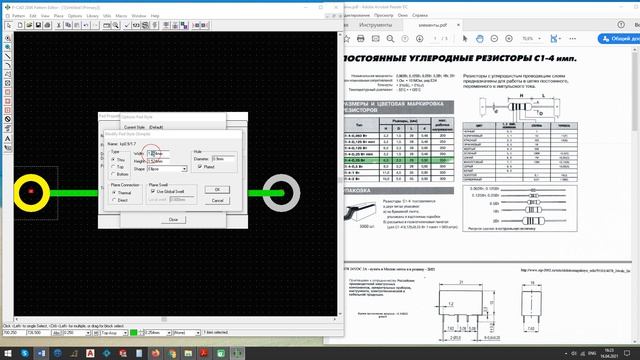
Task: Select the Top pad type radio button
Action: pos(113,167)
